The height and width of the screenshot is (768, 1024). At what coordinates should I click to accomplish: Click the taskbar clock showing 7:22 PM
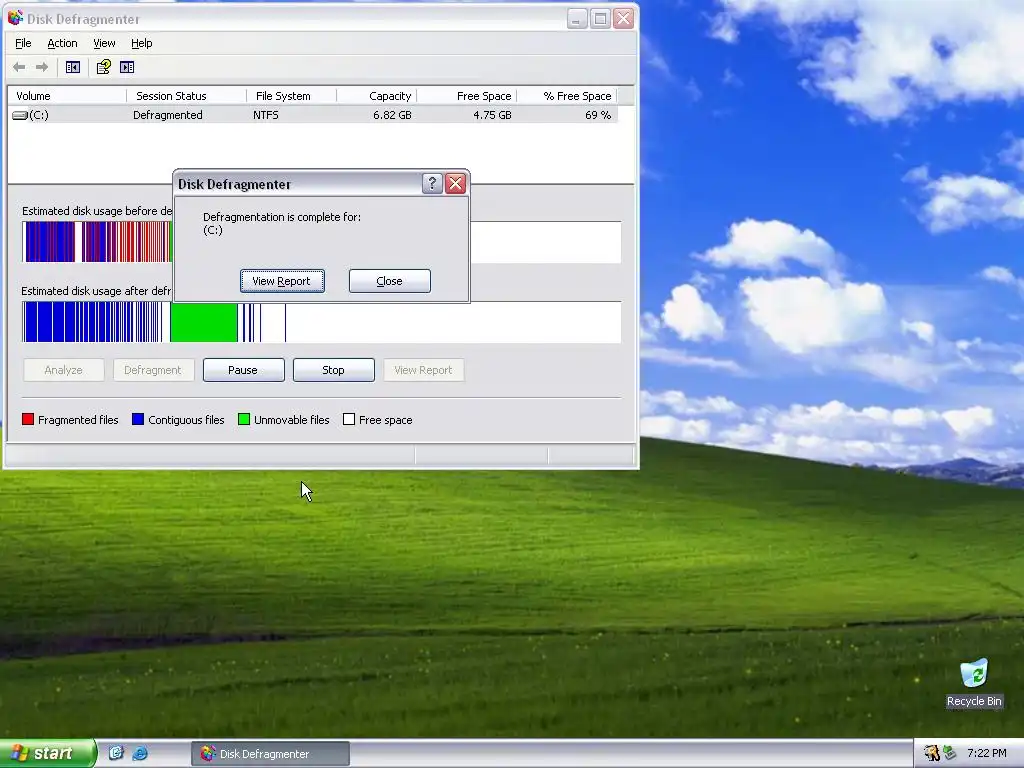pyautogui.click(x=987, y=753)
